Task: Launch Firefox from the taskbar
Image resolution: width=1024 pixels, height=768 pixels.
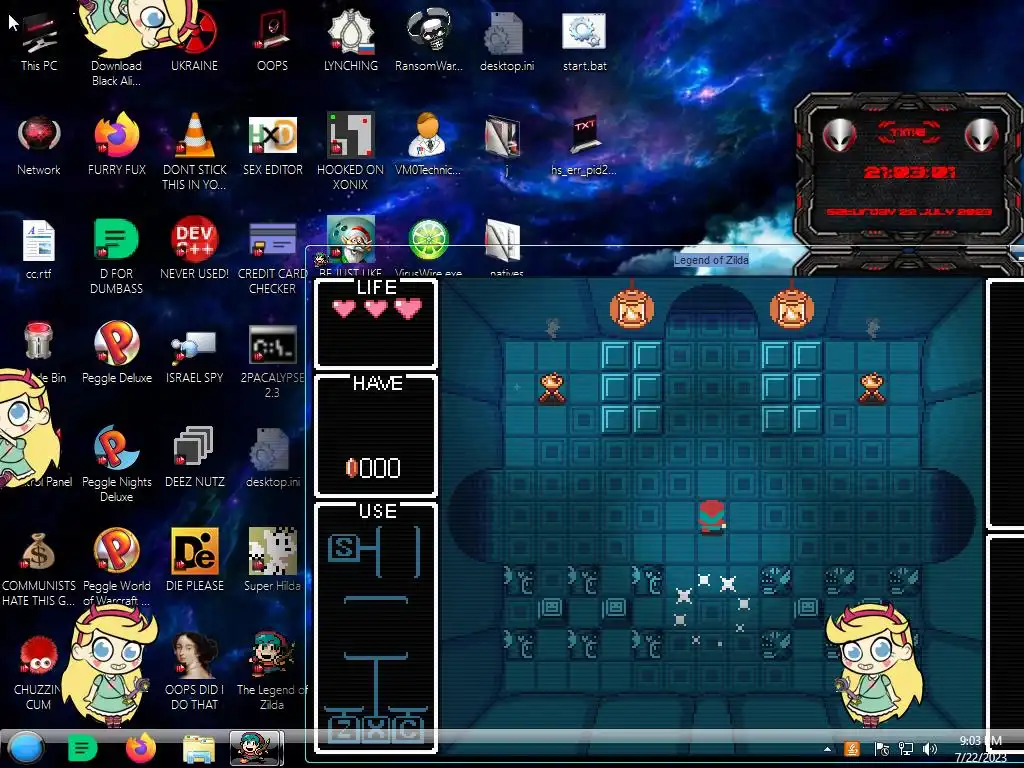Action: coord(140,748)
